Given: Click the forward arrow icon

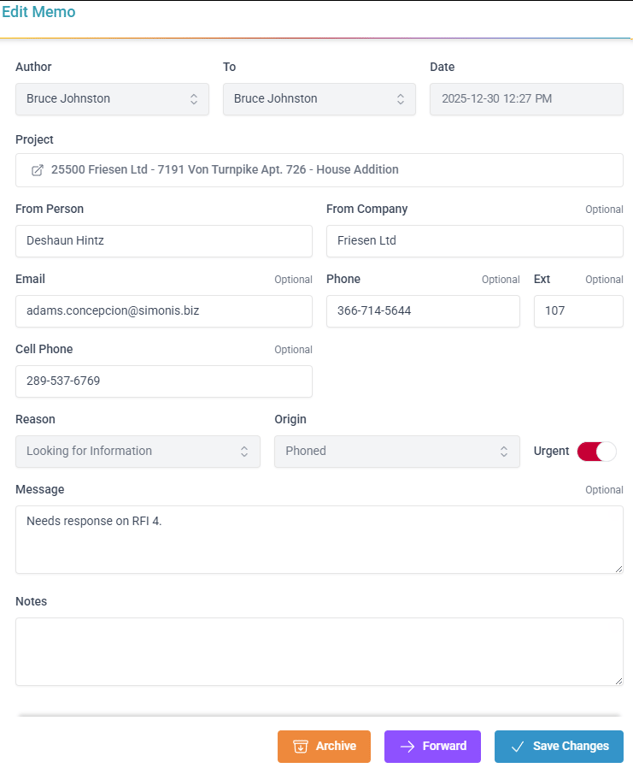Looking at the screenshot, I should pos(407,746).
